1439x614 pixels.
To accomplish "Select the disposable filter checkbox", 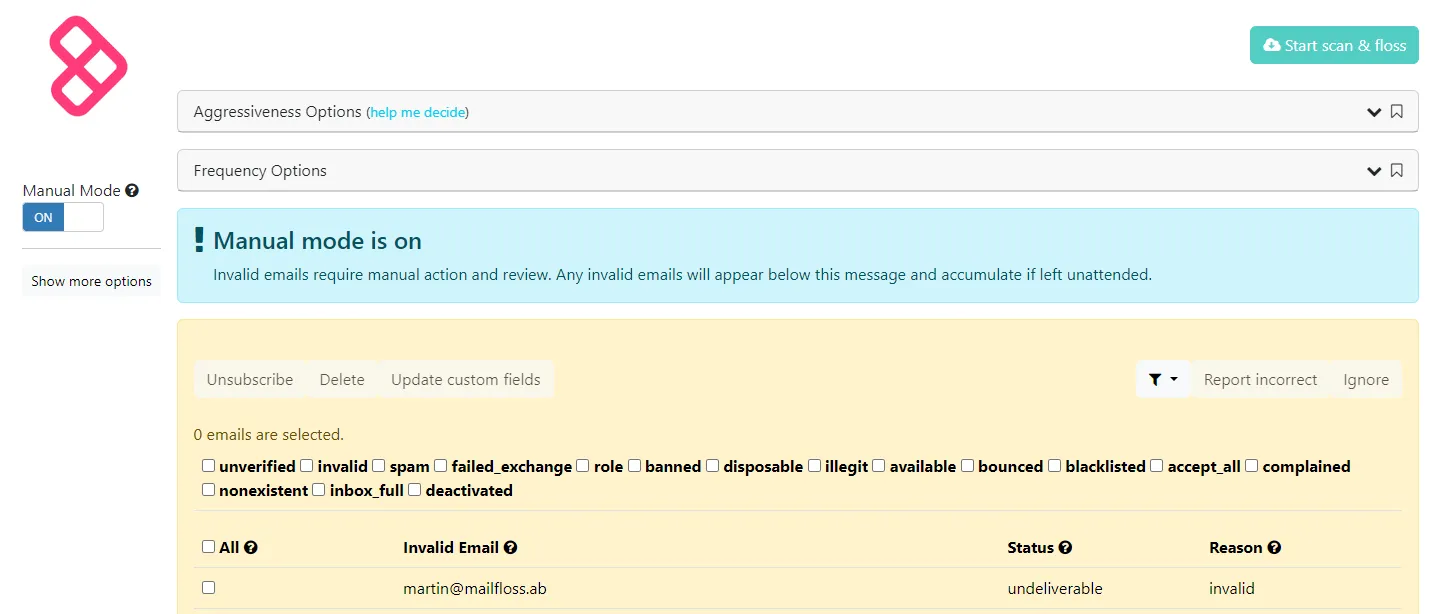I will 712,465.
